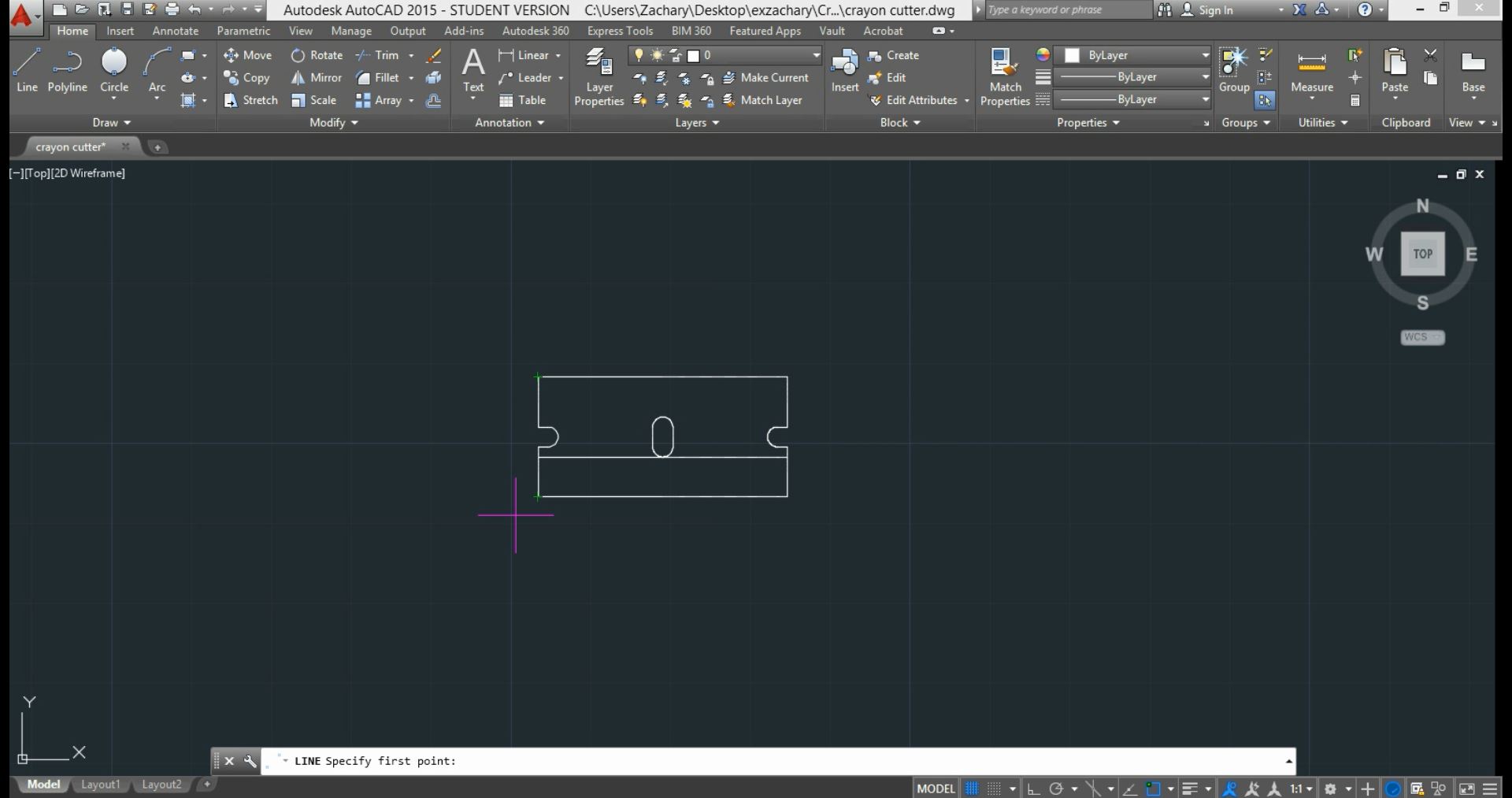The width and height of the screenshot is (1512, 798).
Task: Open the Quick Calculator icon
Action: (1355, 100)
